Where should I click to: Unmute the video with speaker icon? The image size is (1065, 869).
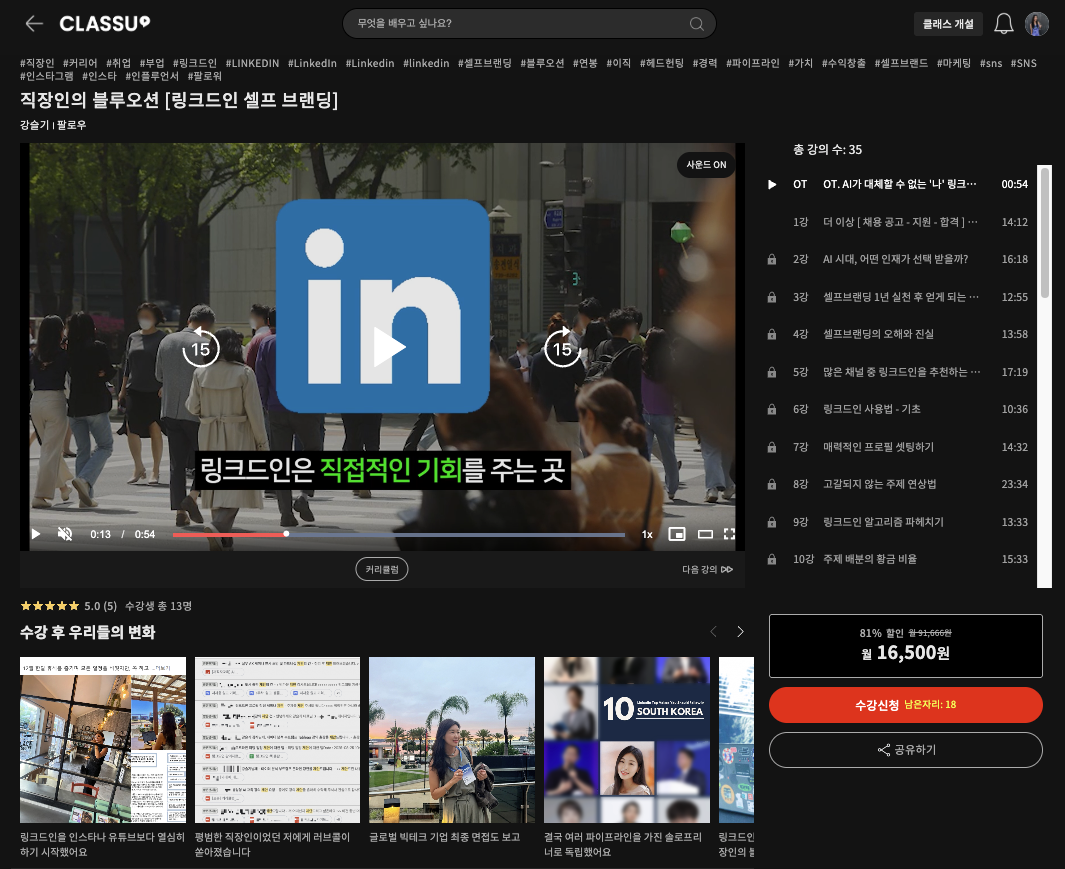(x=65, y=534)
